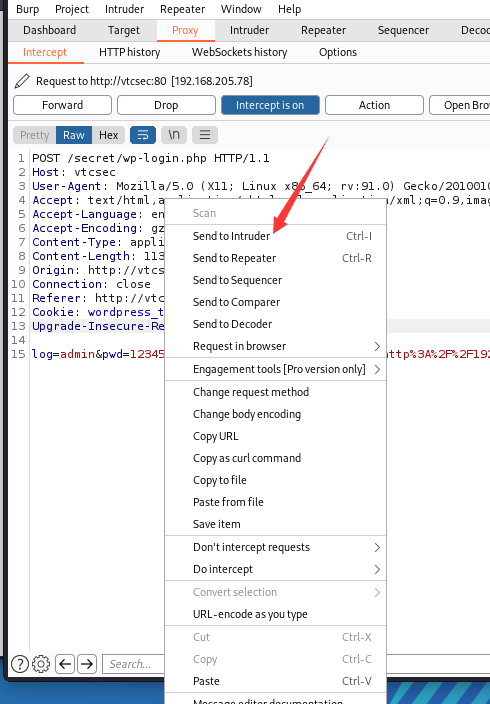
Task: Expand Don't intercept requests submenu
Action: point(275,547)
